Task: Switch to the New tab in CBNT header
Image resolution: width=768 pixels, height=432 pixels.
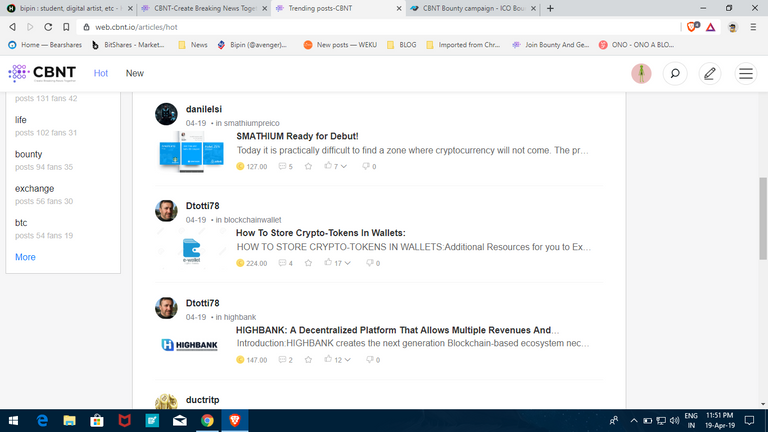Action: tap(134, 73)
